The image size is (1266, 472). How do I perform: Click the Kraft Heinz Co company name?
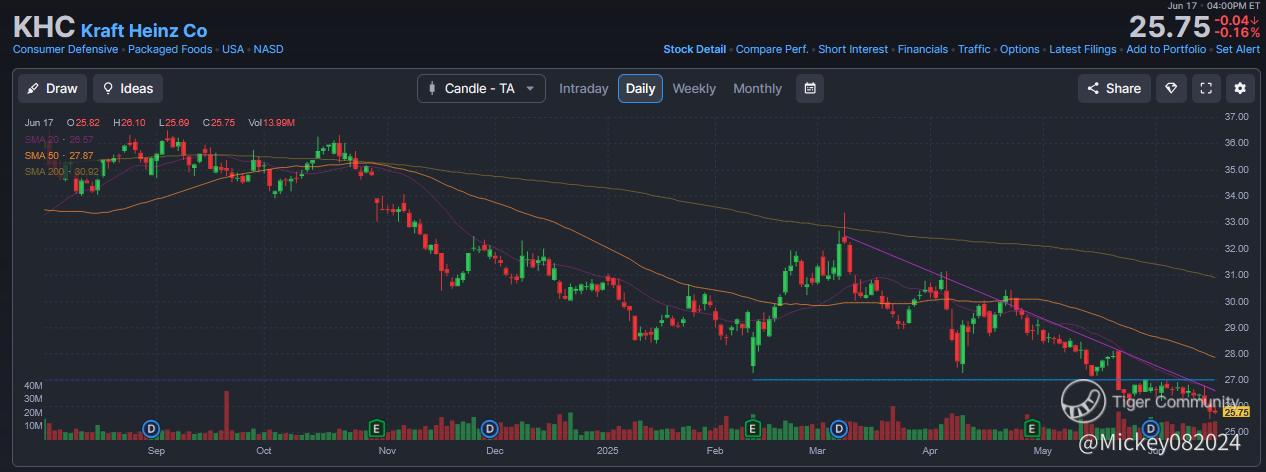143,30
